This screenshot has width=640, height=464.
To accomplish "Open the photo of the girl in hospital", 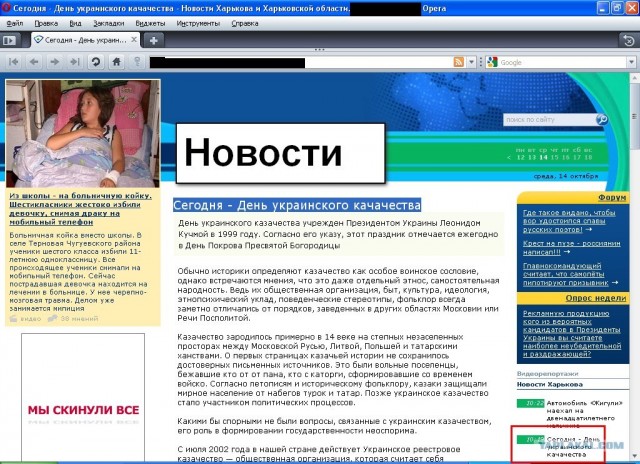I will point(83,133).
